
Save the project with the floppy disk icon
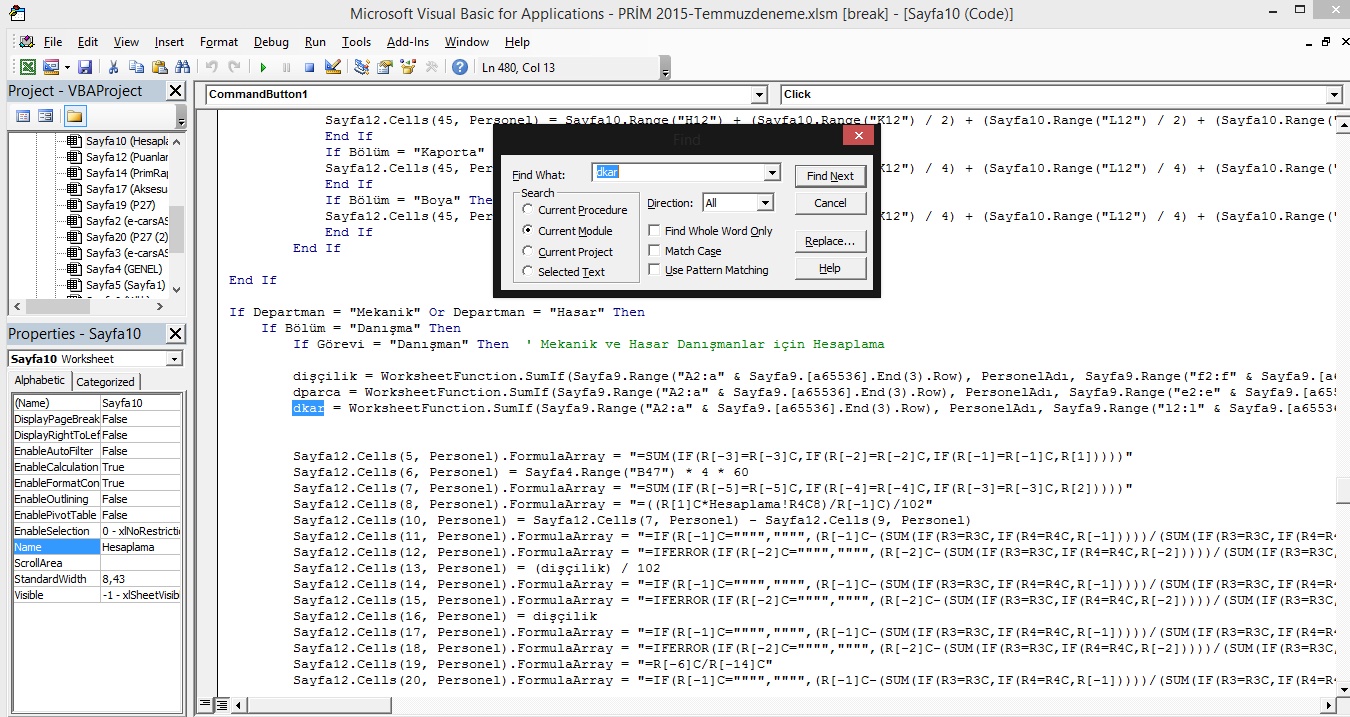(85, 67)
